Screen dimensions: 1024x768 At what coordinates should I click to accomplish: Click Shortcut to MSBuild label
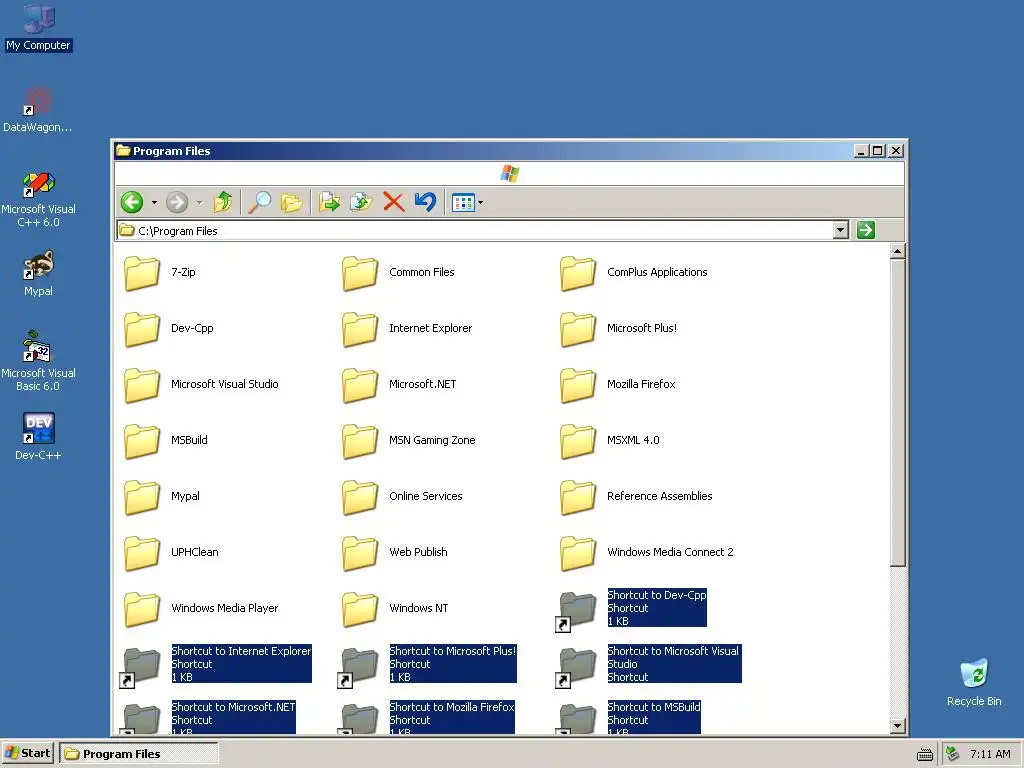[x=654, y=707]
